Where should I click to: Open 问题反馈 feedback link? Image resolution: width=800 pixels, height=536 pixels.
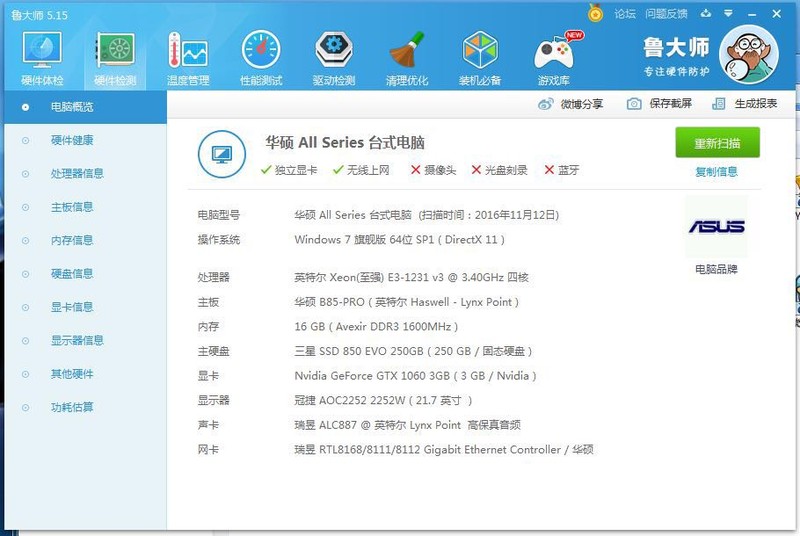(x=666, y=14)
